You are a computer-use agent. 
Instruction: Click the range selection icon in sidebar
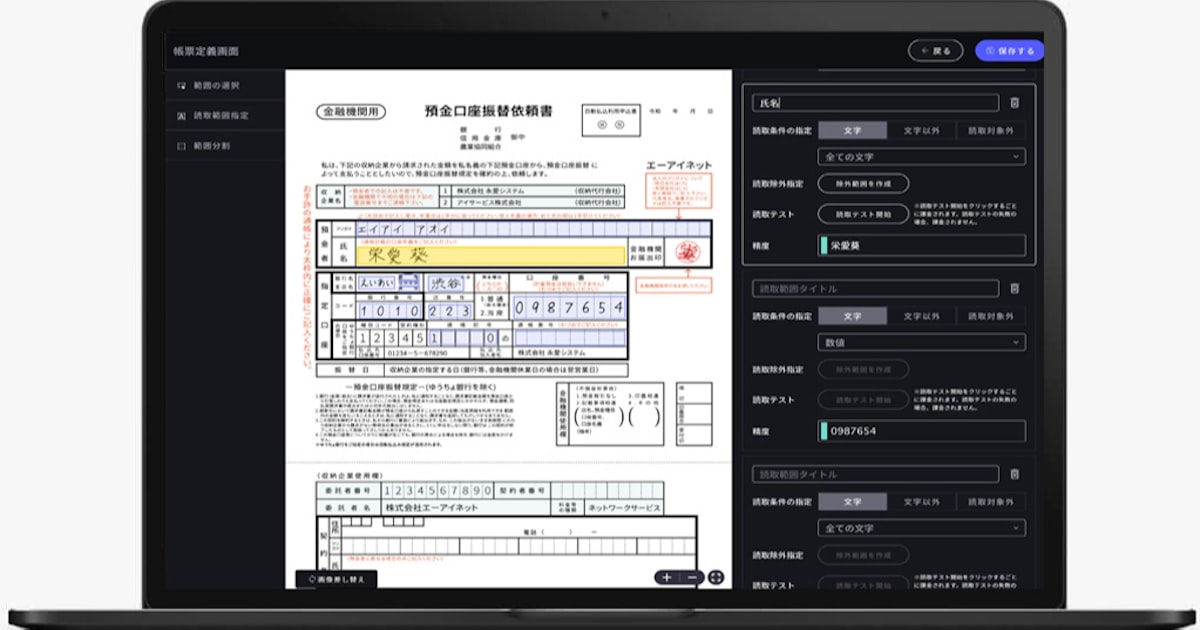[x=181, y=86]
